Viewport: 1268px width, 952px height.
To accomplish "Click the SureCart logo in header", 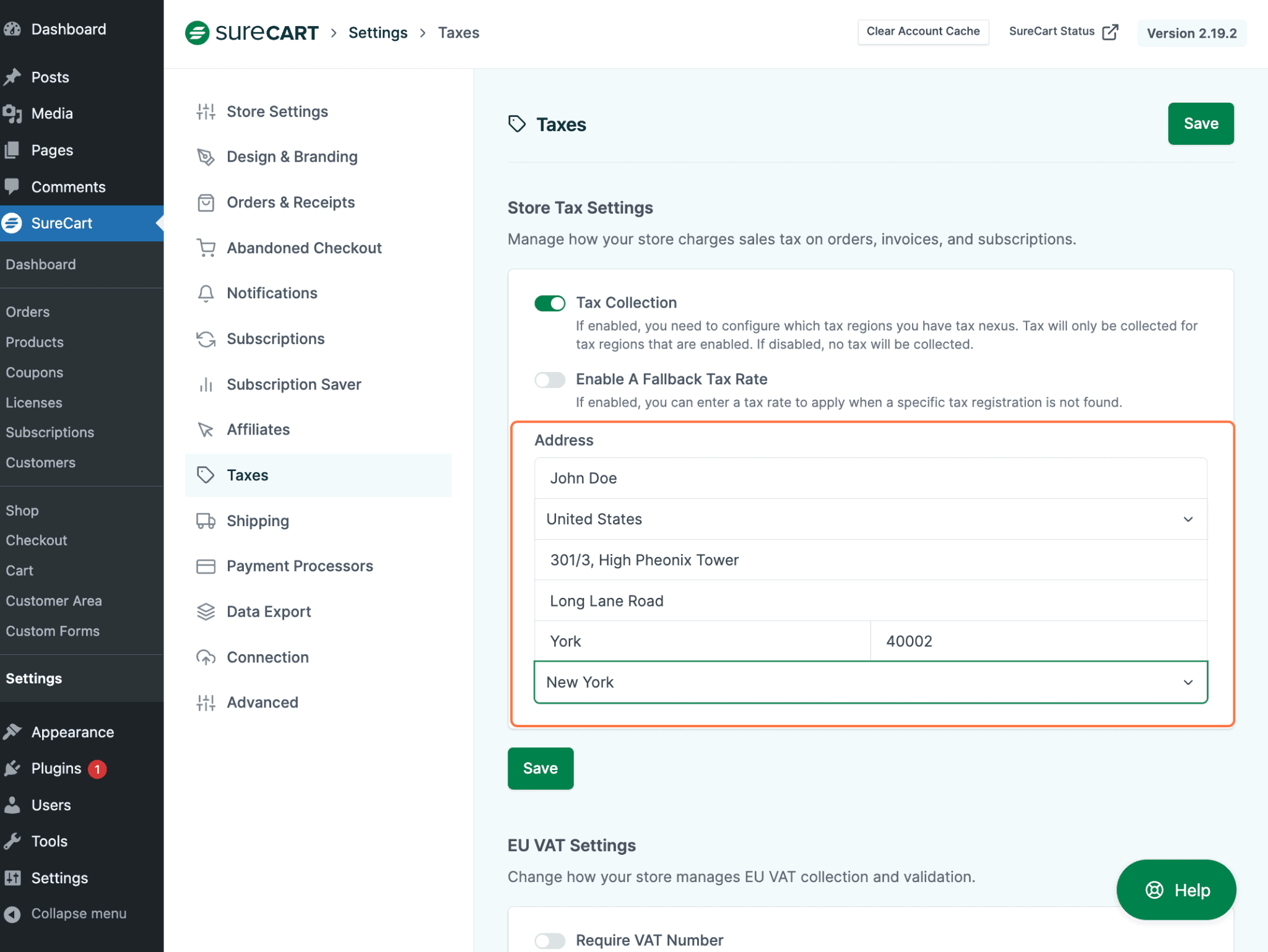I will pos(252,33).
